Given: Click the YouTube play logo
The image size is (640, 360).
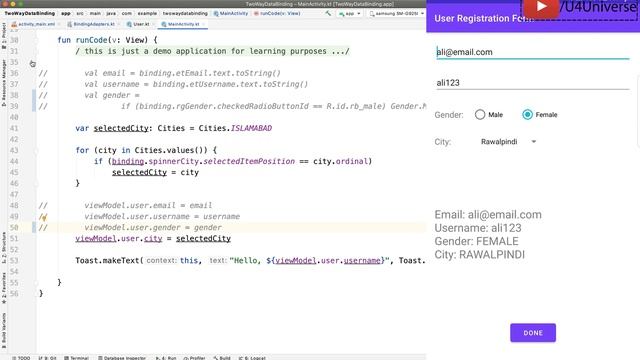Looking at the screenshot, I should (x=541, y=7).
